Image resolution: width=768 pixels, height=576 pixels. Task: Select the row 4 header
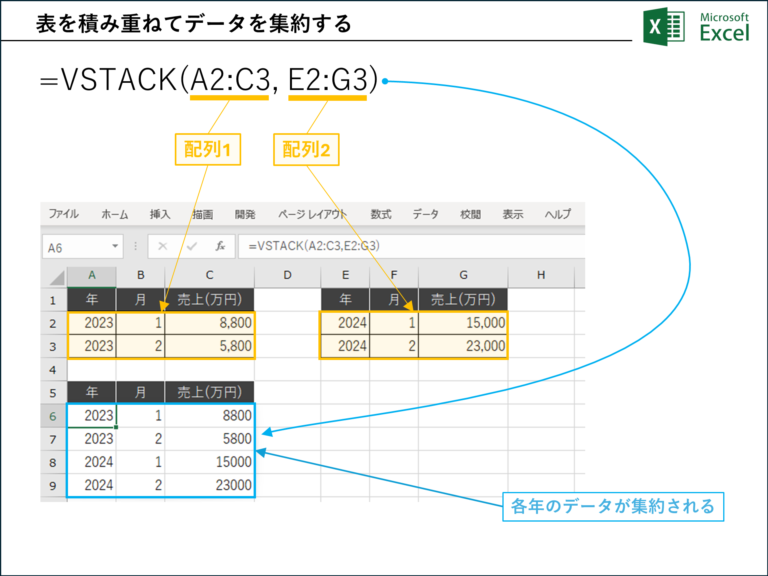point(53,369)
